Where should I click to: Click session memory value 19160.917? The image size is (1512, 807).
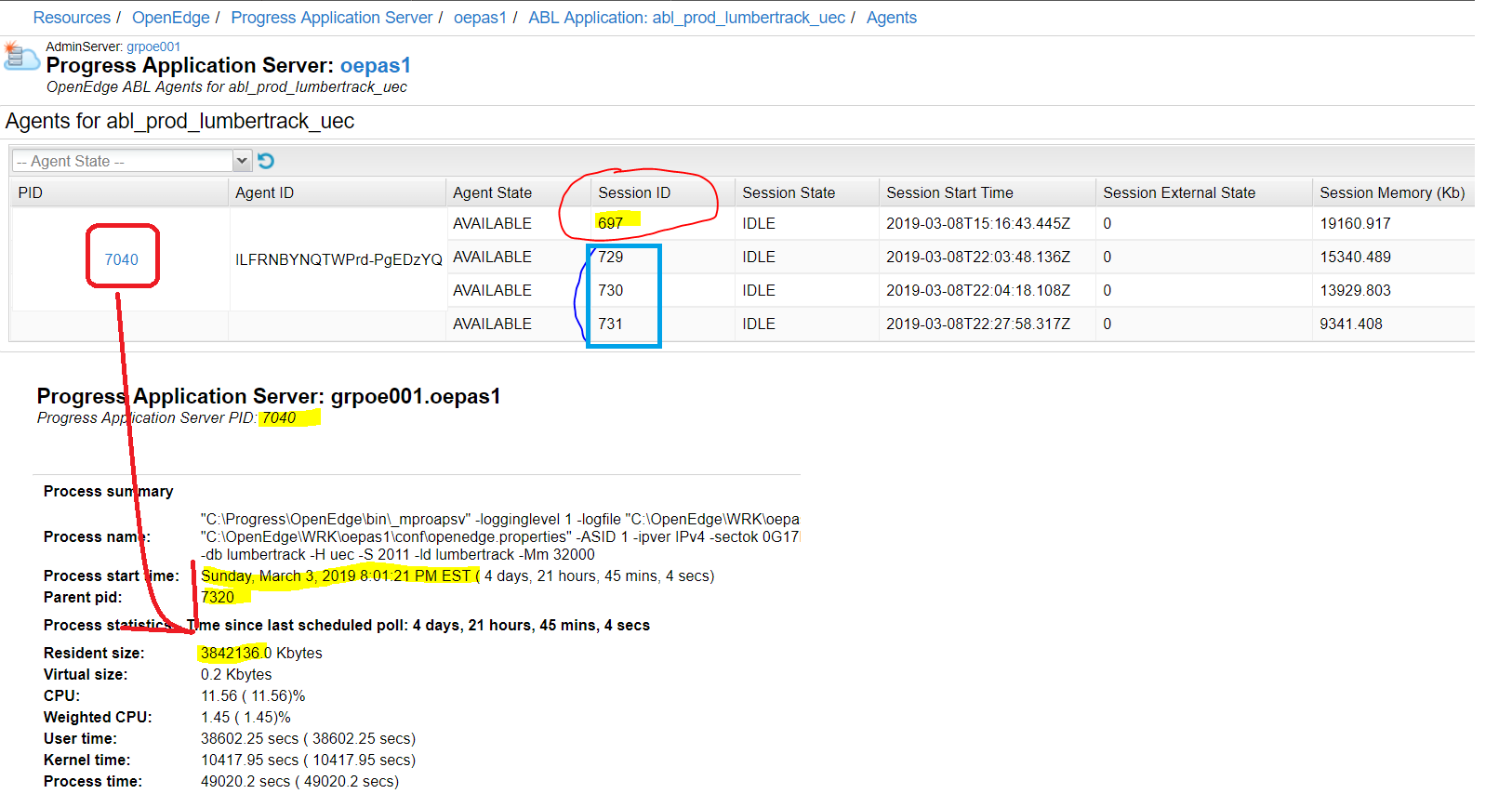(x=1355, y=223)
